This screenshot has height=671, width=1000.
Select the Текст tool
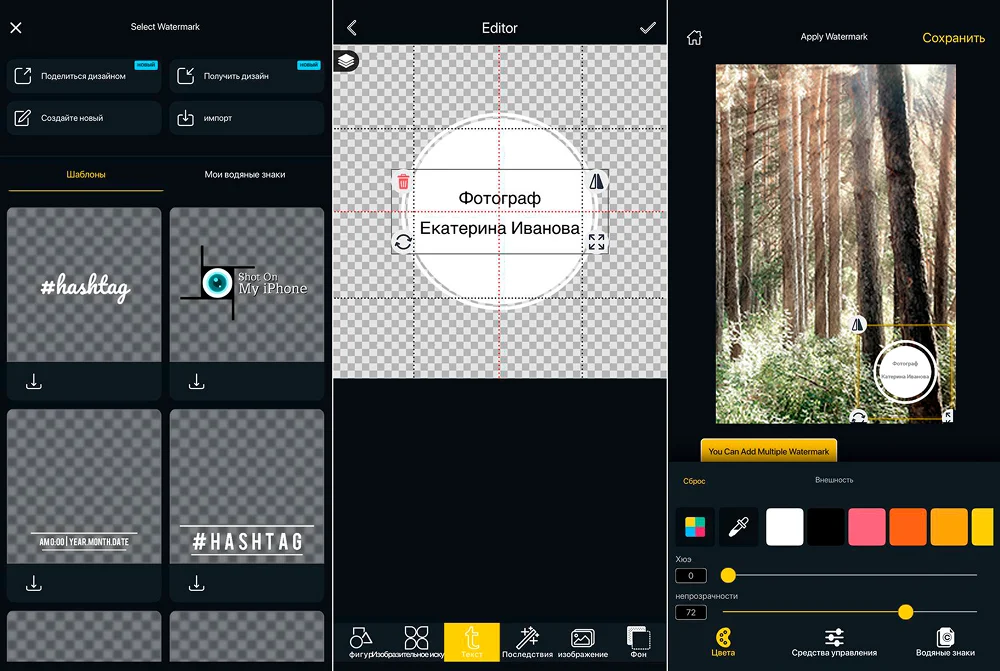tap(472, 642)
